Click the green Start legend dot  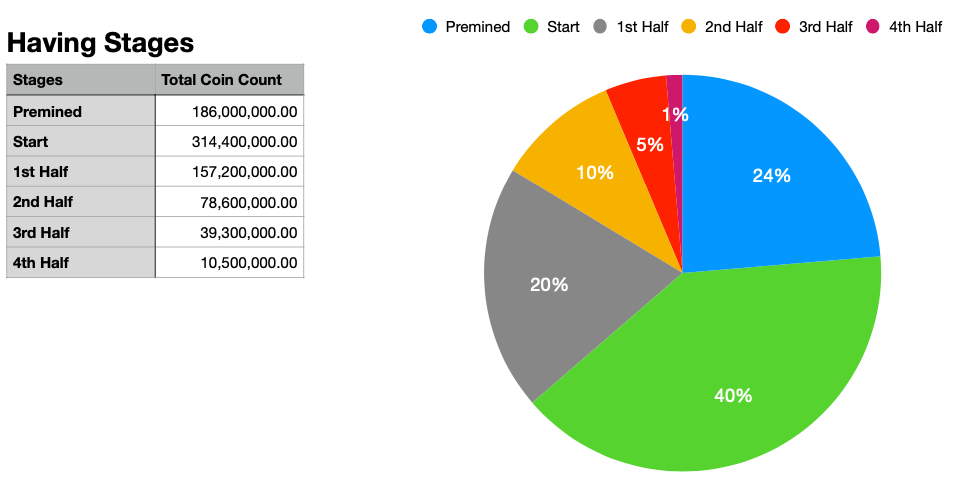click(x=531, y=27)
